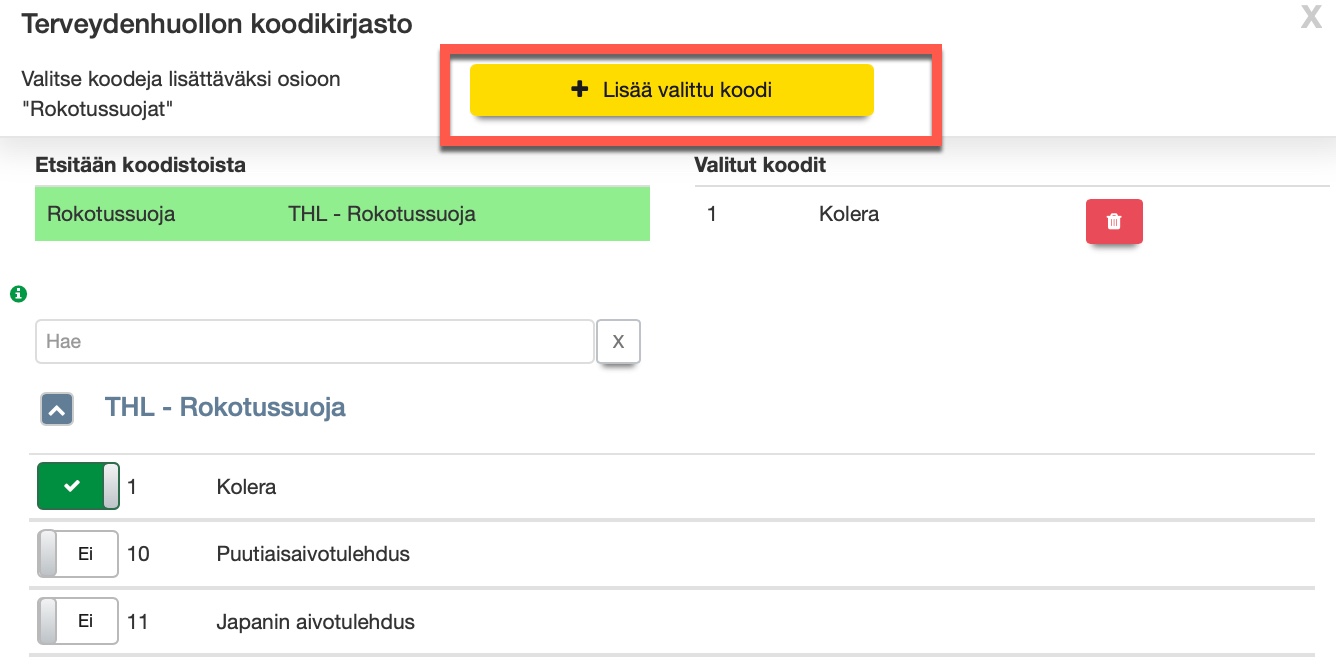This screenshot has width=1336, height=664.
Task: Click the plus icon on the yellow button
Action: pos(579,90)
